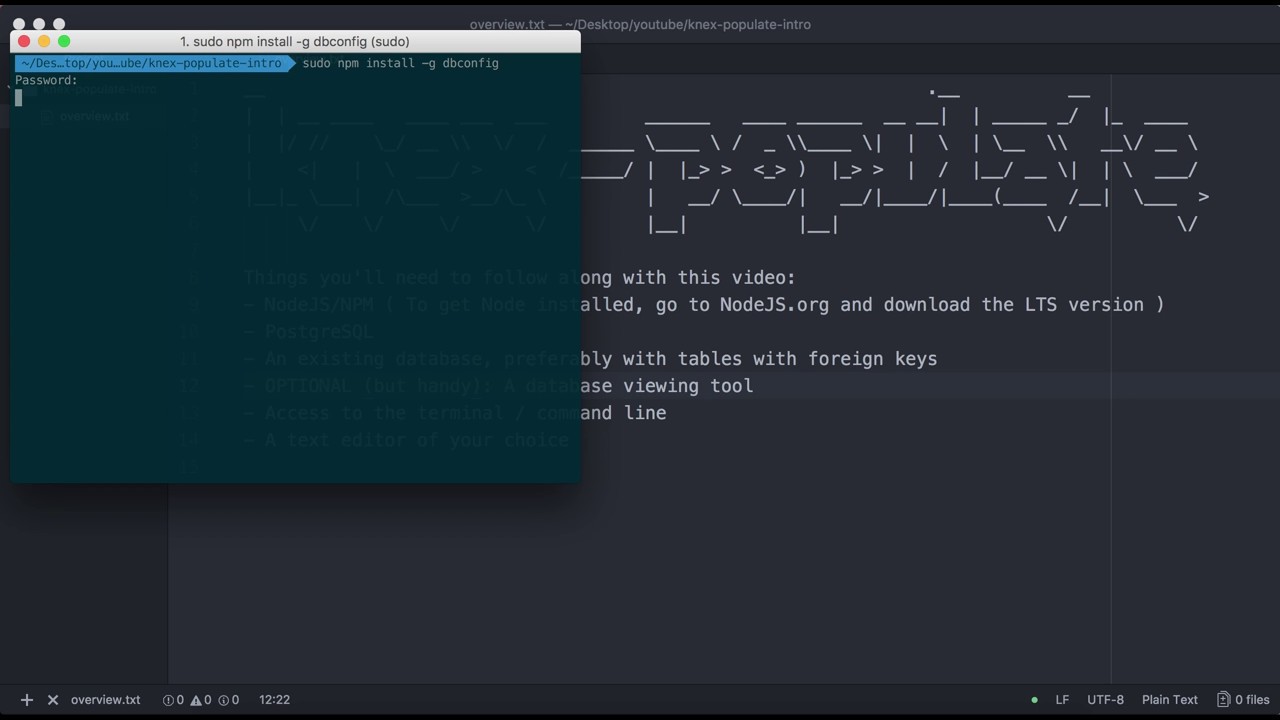Click the plus icon in the status bar

pyautogui.click(x=27, y=700)
